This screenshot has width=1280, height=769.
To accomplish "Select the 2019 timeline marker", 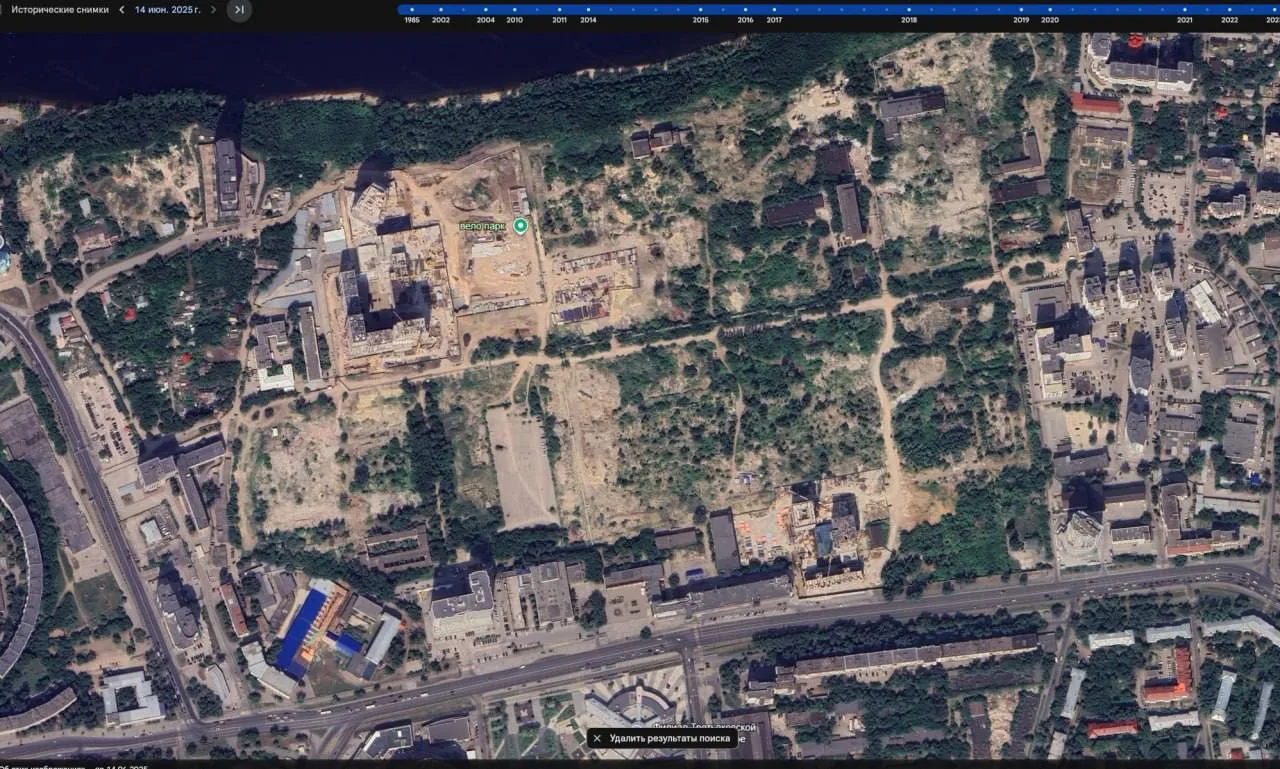I will click(1021, 10).
